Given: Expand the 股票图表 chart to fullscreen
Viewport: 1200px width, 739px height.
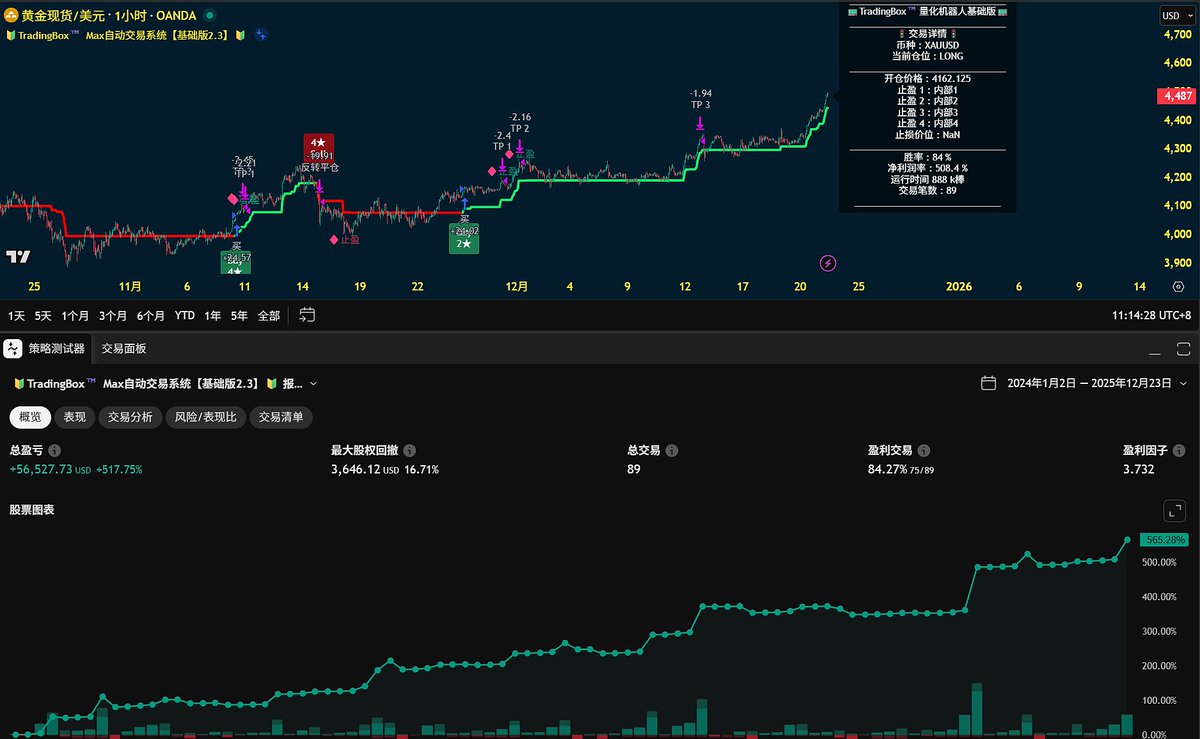Looking at the screenshot, I should [1174, 510].
